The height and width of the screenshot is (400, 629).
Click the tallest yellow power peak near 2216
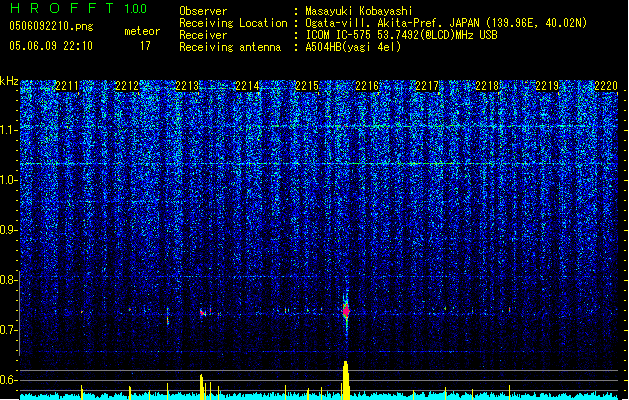[x=346, y=380]
